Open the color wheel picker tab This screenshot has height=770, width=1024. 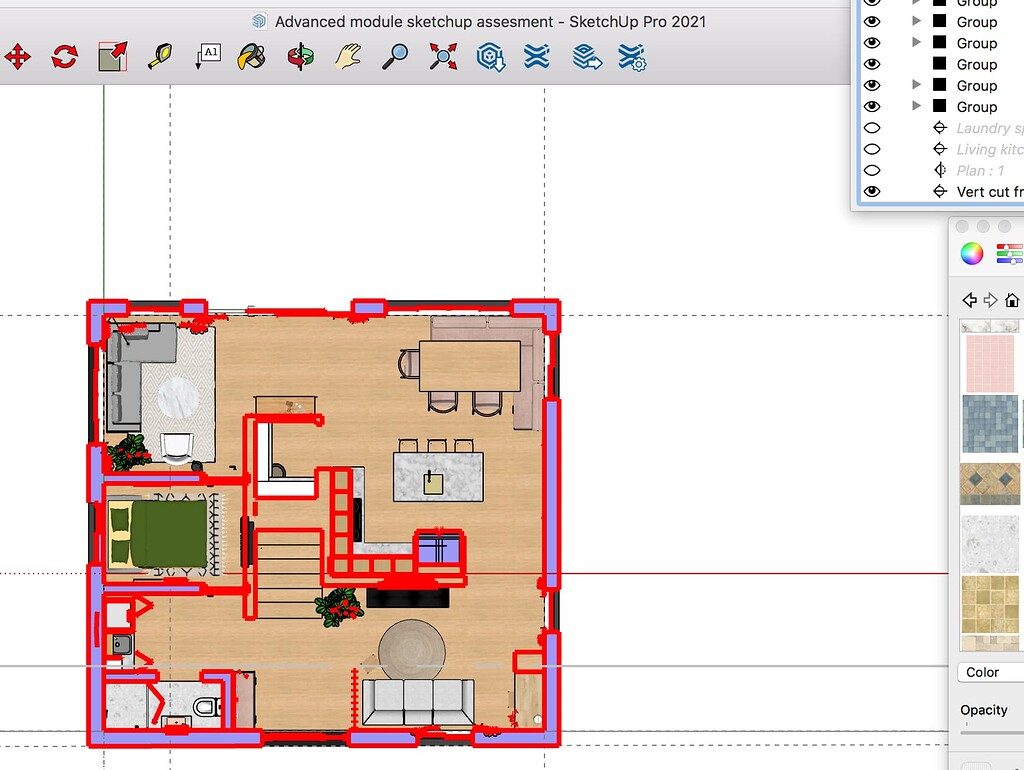coord(972,253)
